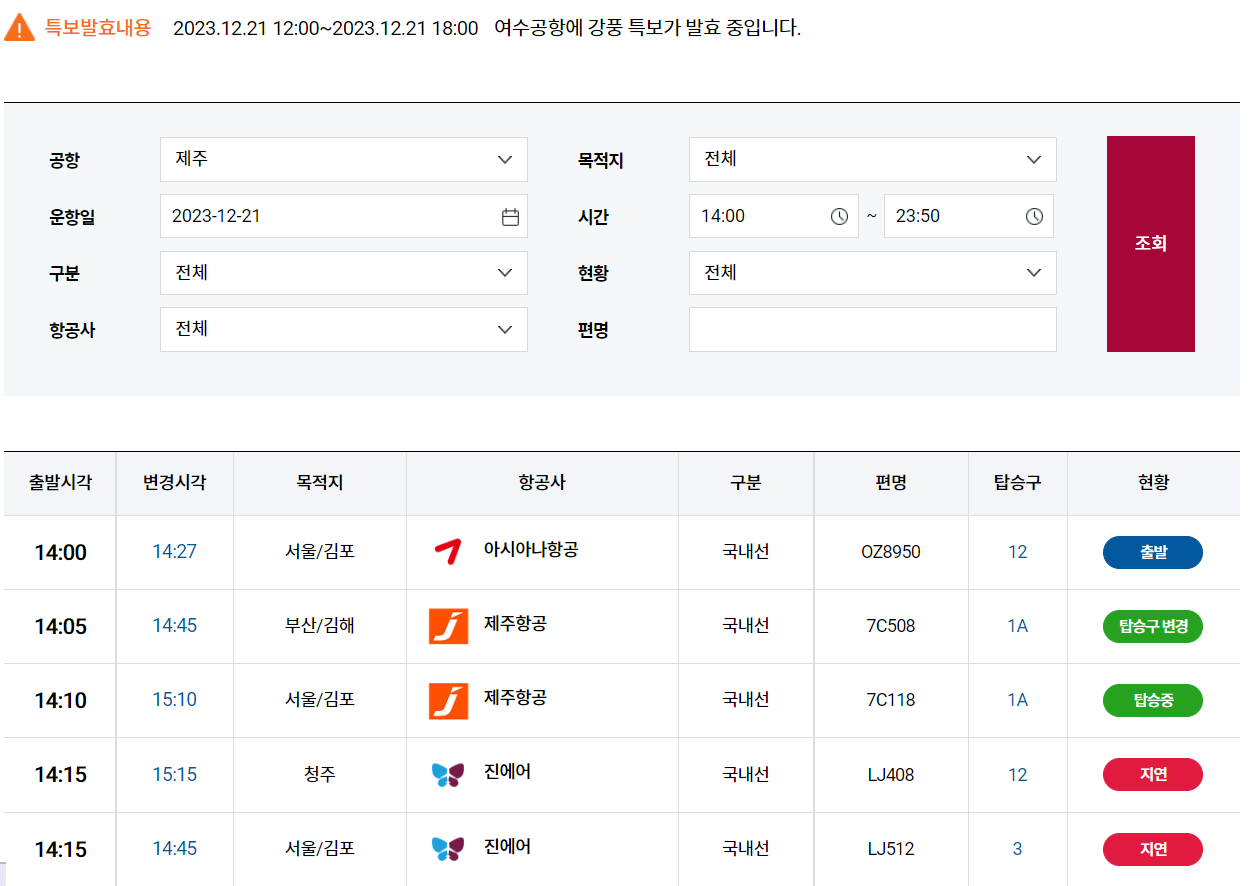Click Jeju Air logo in 7C118 row
The height and width of the screenshot is (886, 1257).
coord(448,700)
